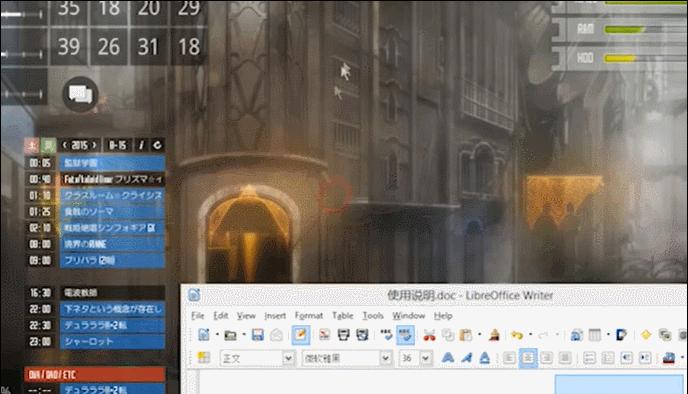This screenshot has height=394, width=688.
Task: Open the File menu
Action: 197,315
